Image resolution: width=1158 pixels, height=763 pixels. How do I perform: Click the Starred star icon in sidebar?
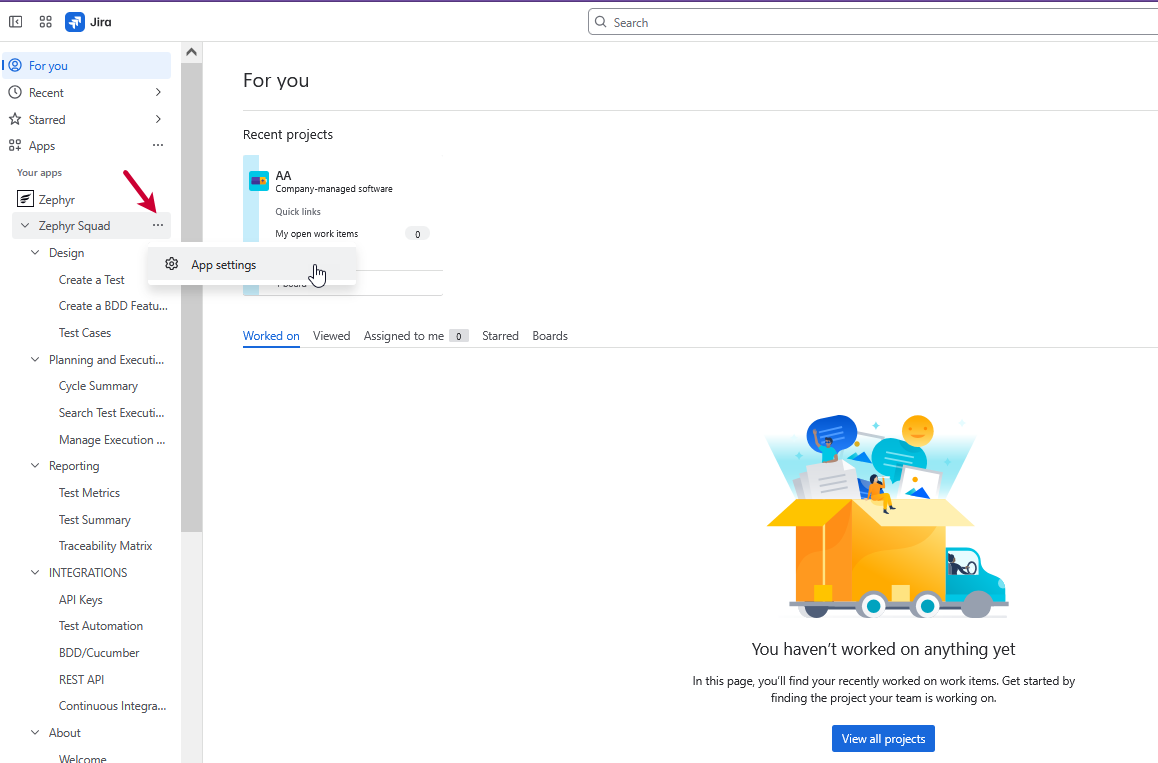15,119
